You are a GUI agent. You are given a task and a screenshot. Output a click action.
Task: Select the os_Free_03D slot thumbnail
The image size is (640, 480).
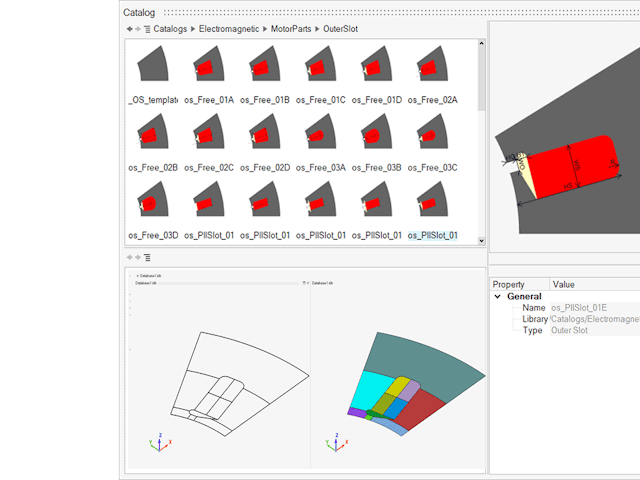(153, 199)
